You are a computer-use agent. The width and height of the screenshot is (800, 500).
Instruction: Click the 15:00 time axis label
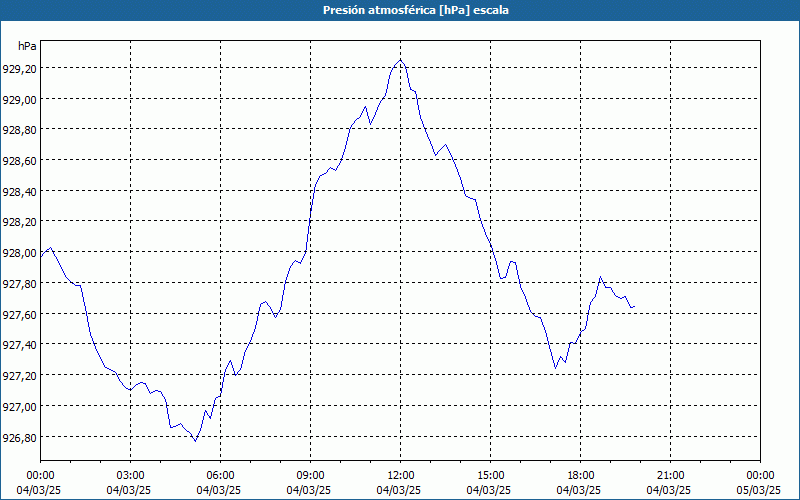(x=491, y=476)
